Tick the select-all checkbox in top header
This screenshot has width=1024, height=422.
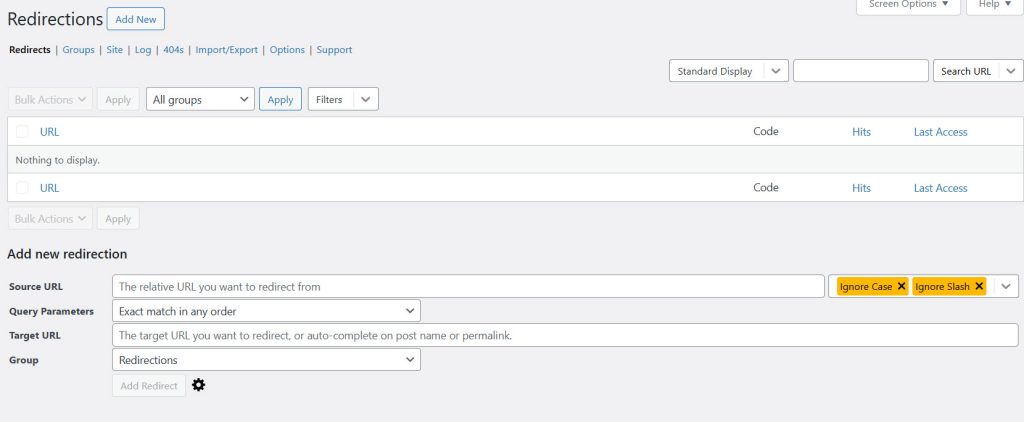[22, 131]
